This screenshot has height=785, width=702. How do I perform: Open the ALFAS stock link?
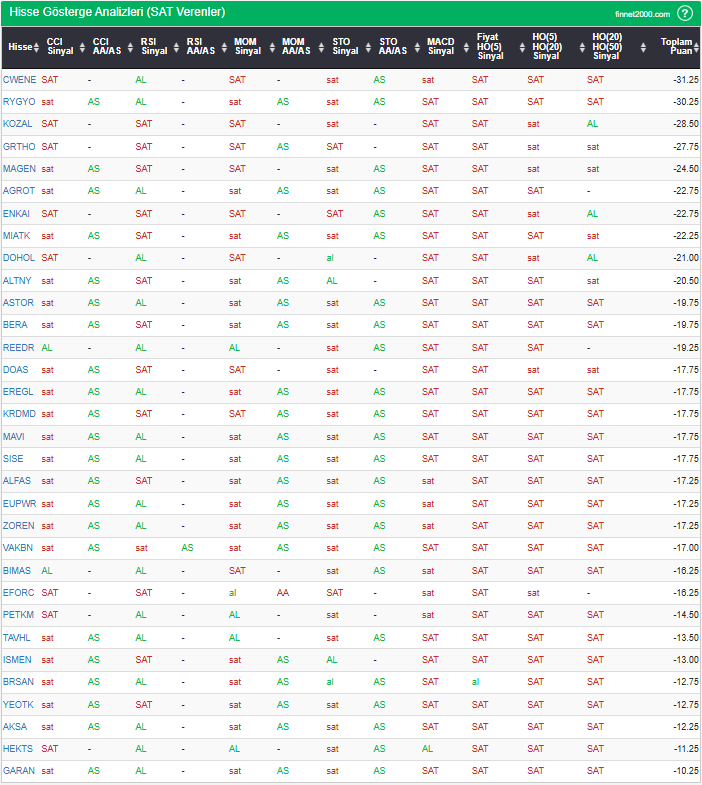pyautogui.click(x=17, y=481)
